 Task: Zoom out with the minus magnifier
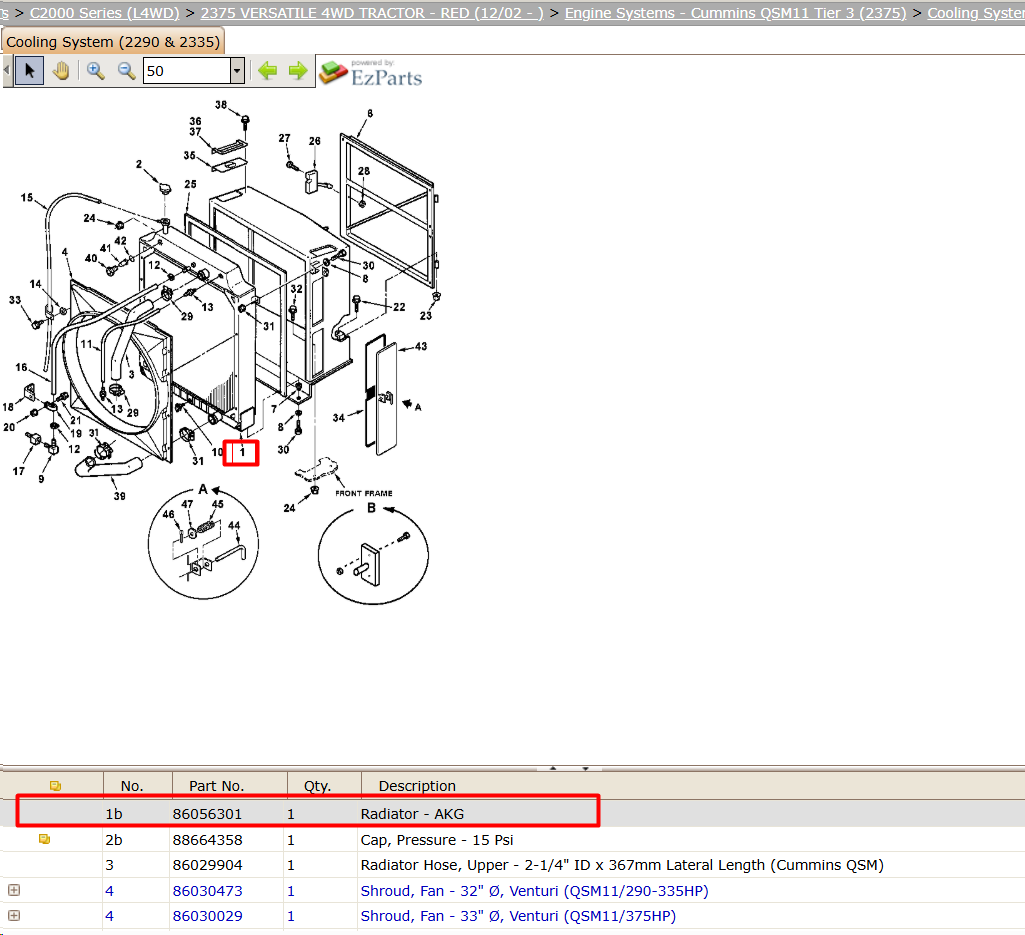pyautogui.click(x=126, y=71)
